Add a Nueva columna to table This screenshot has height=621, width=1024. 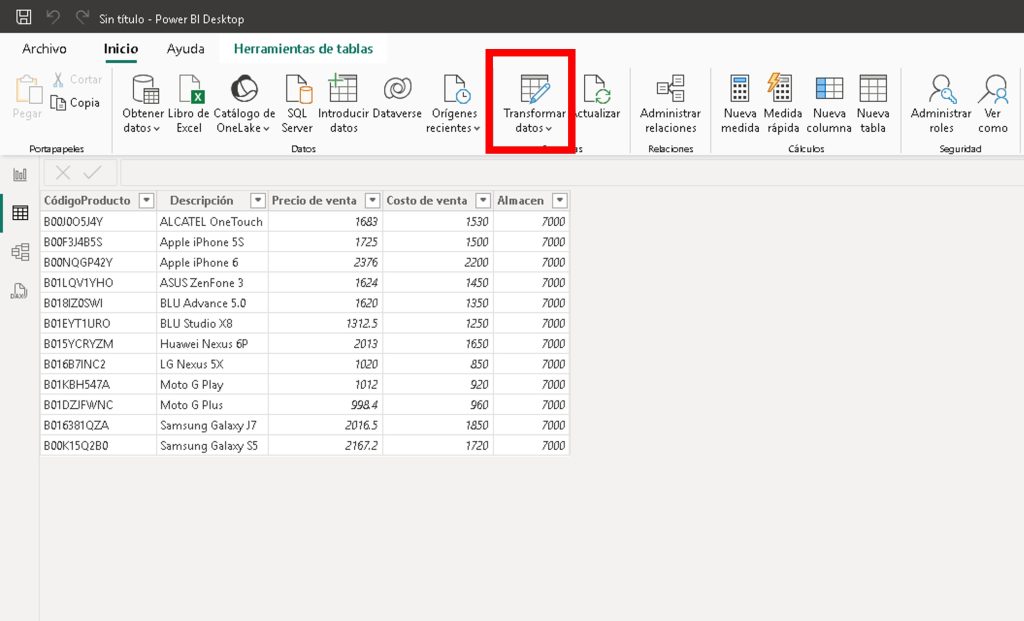click(829, 103)
